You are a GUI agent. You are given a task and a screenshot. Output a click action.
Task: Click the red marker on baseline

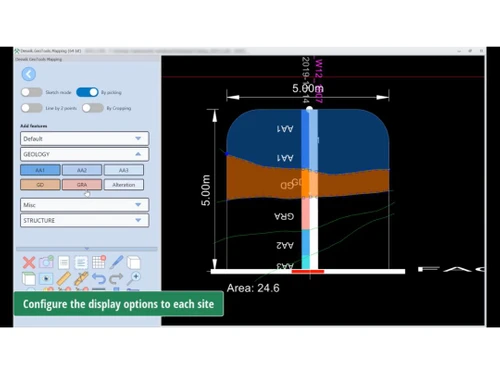click(x=308, y=272)
